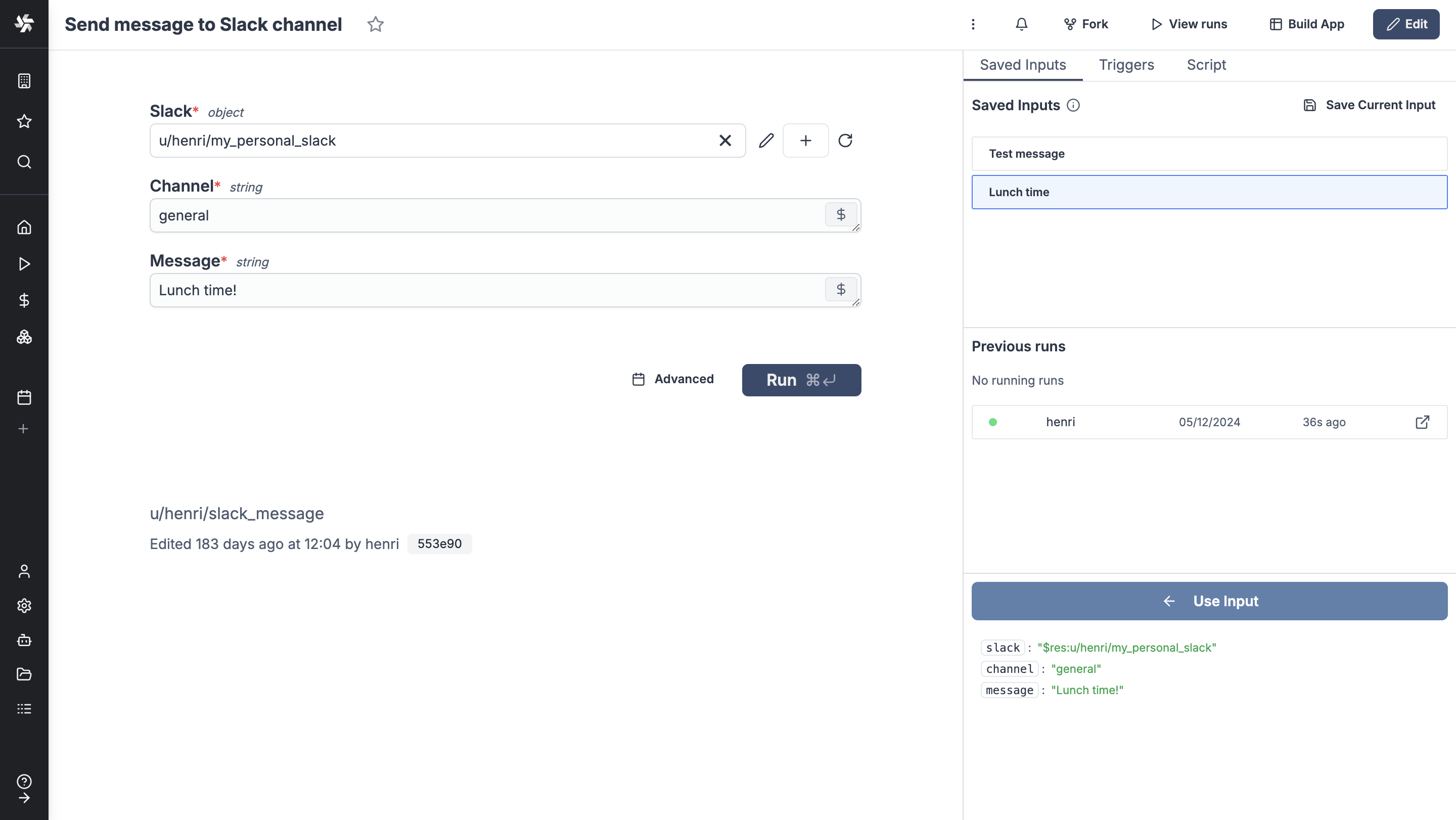Clear the selected Slack resource
1456x820 pixels.
[725, 141]
